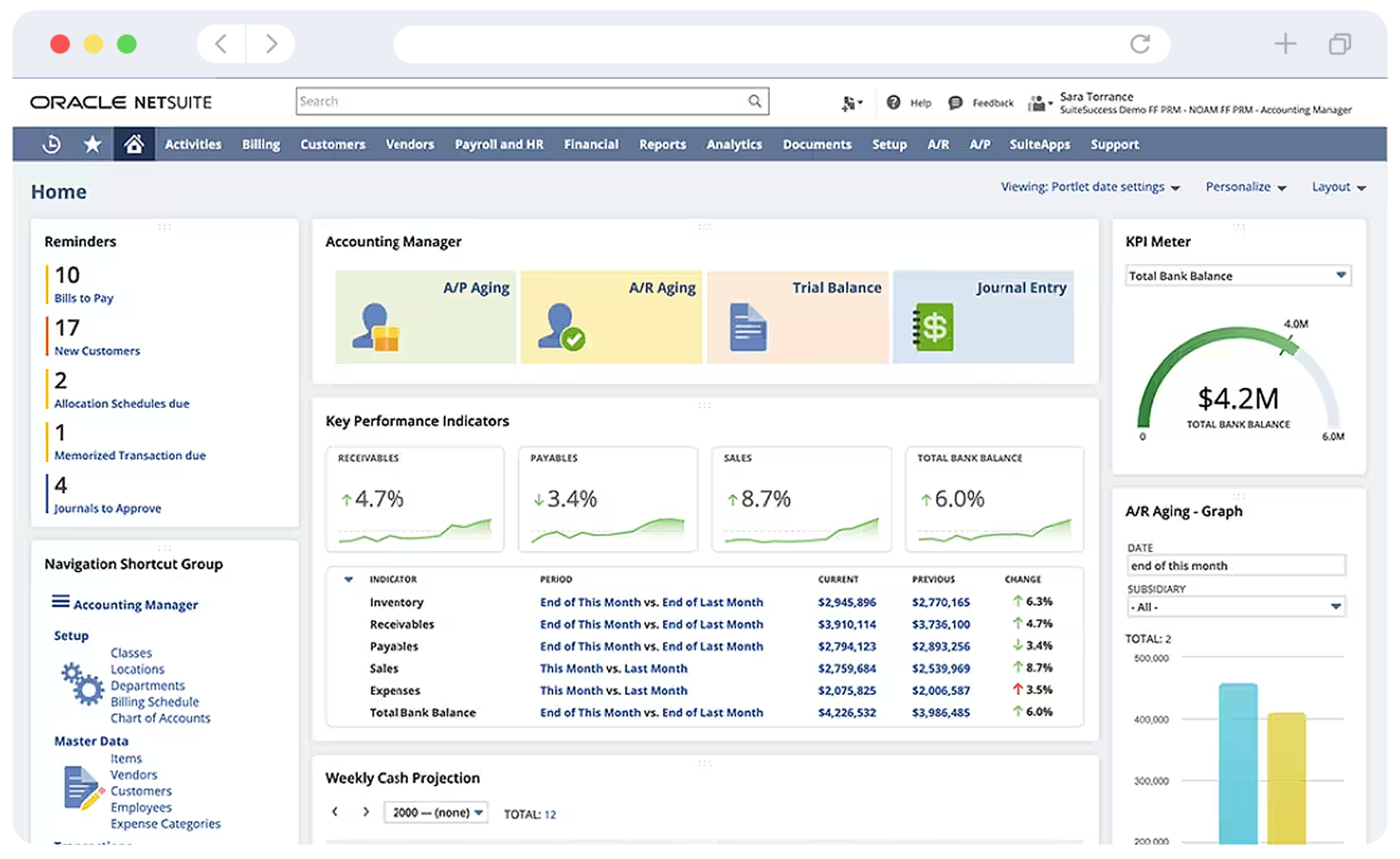Open the favorites star icon

(91, 144)
